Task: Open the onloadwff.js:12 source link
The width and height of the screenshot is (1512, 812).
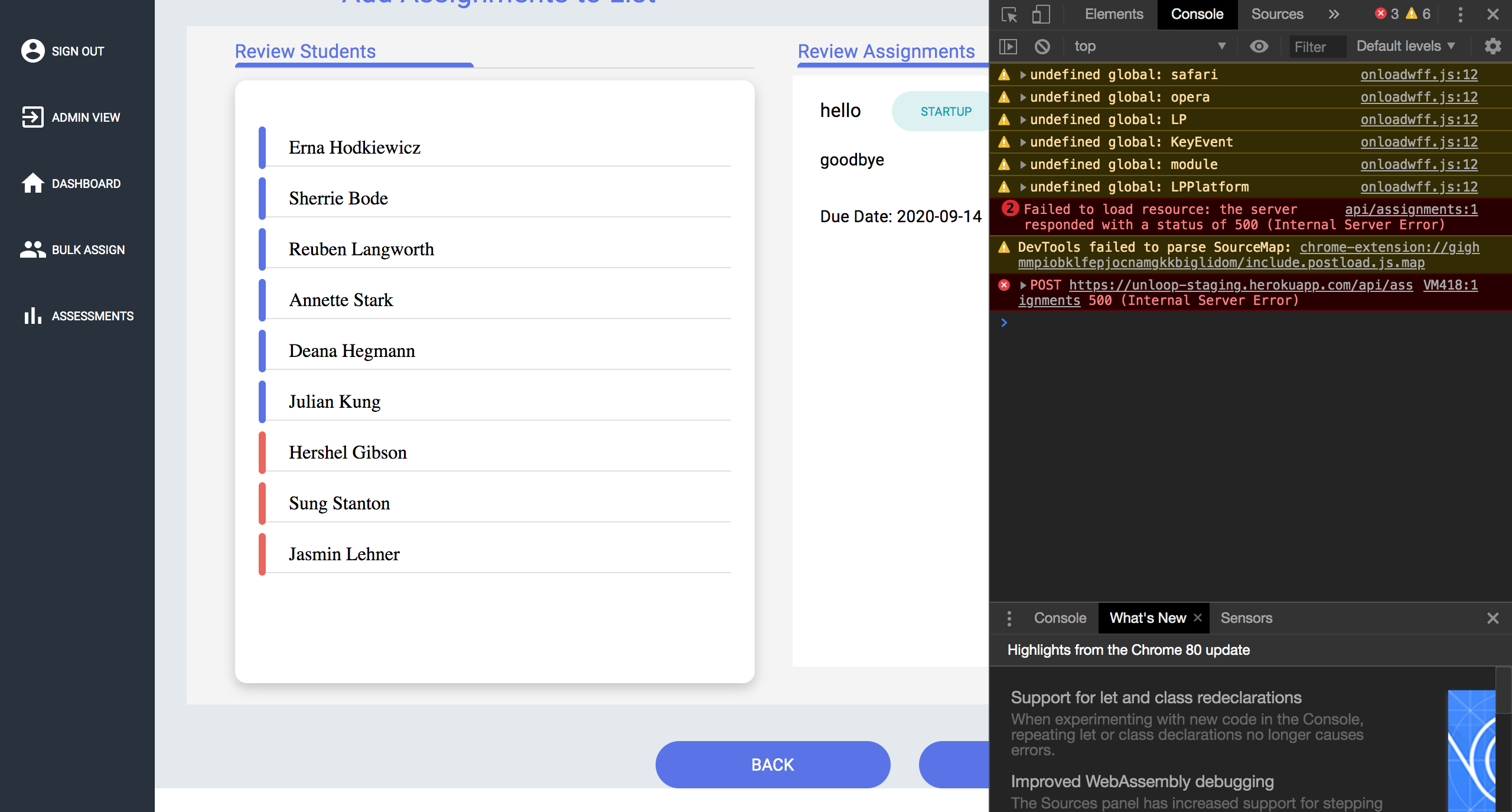Action: (1418, 74)
